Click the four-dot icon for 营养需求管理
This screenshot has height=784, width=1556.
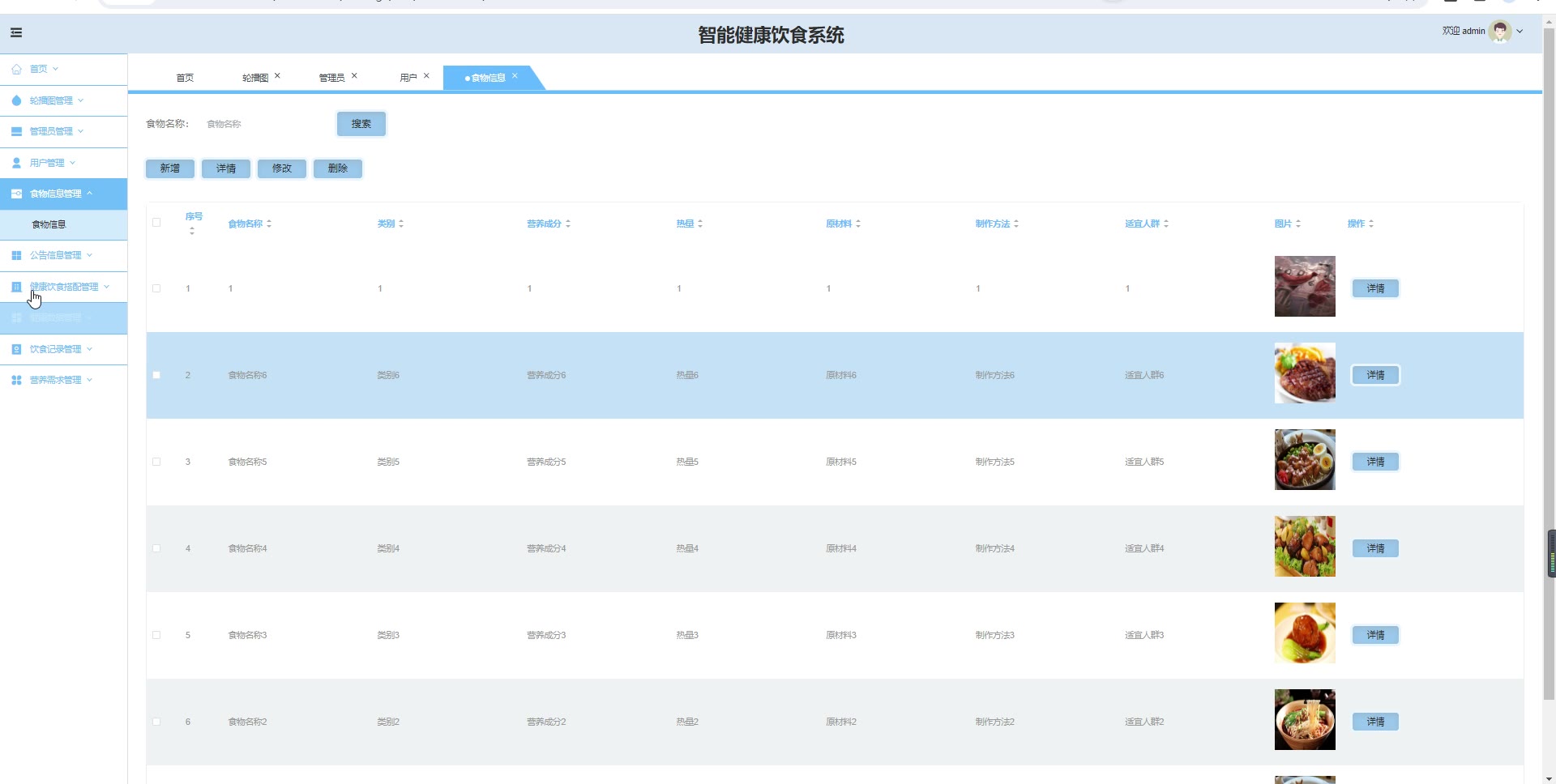tap(16, 380)
